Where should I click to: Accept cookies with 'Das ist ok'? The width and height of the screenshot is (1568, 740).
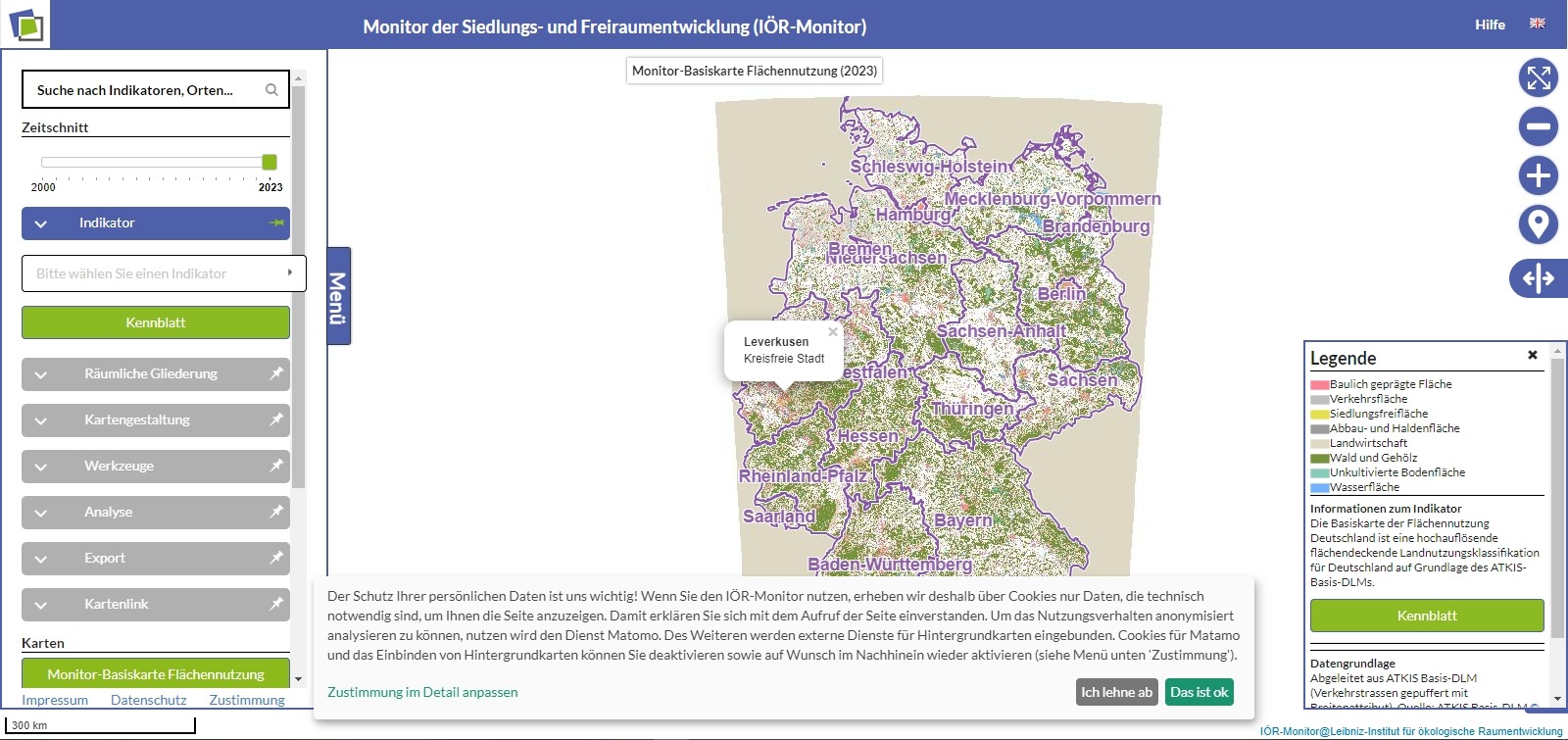pos(1199,692)
